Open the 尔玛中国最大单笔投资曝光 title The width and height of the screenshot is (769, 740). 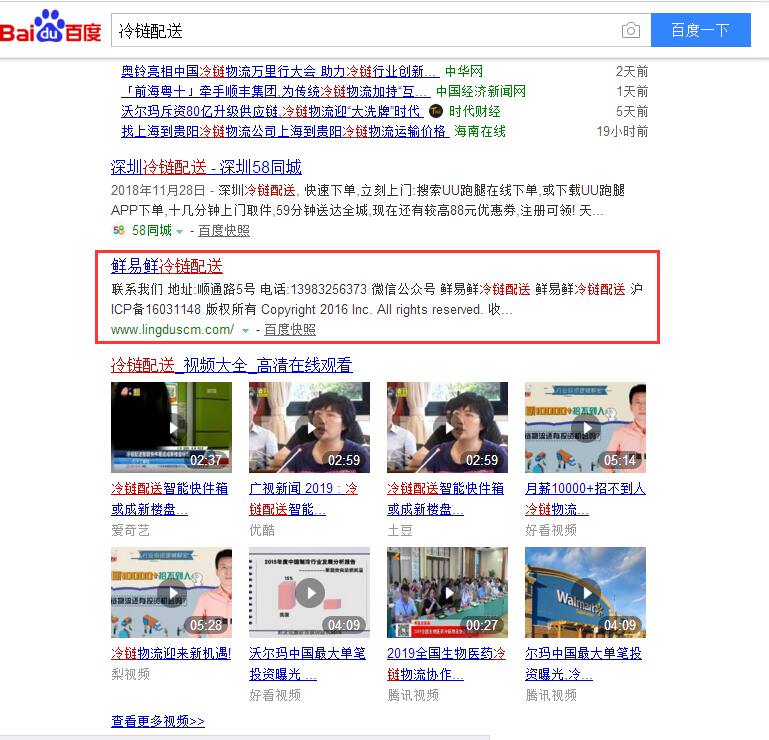[x=583, y=663]
